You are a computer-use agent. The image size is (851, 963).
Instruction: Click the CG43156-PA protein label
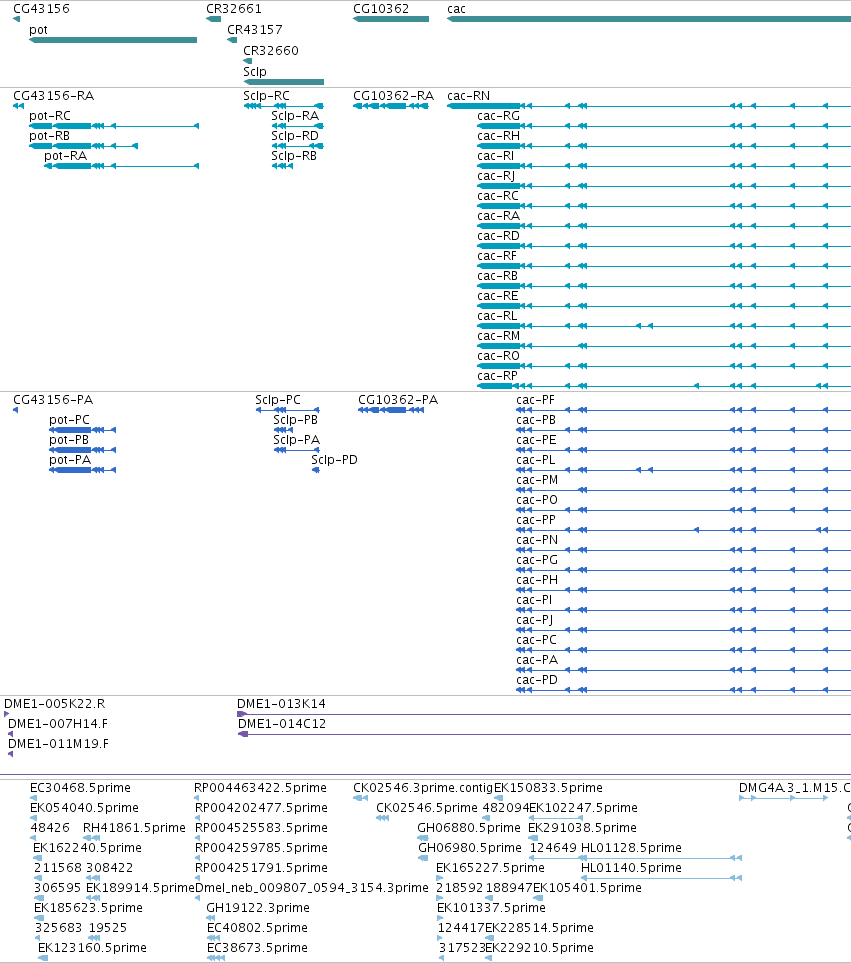point(53,400)
